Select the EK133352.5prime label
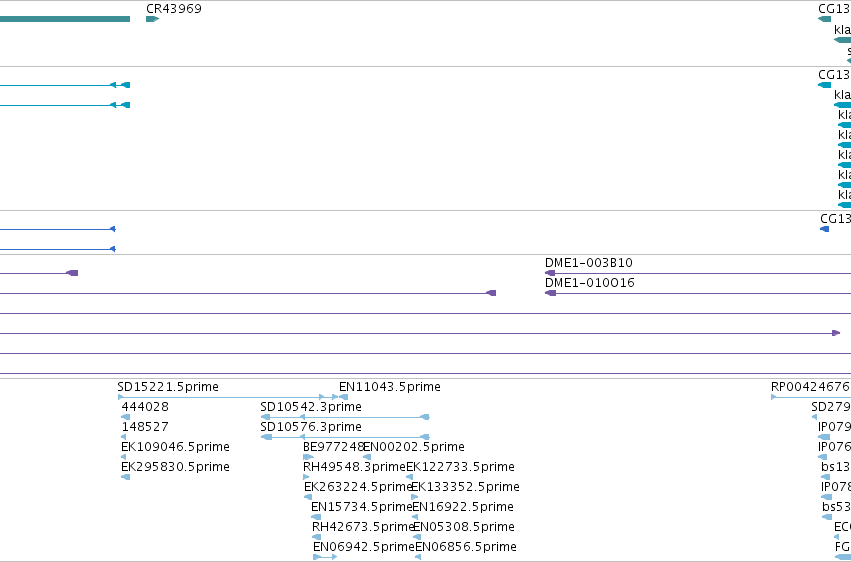 coord(465,487)
